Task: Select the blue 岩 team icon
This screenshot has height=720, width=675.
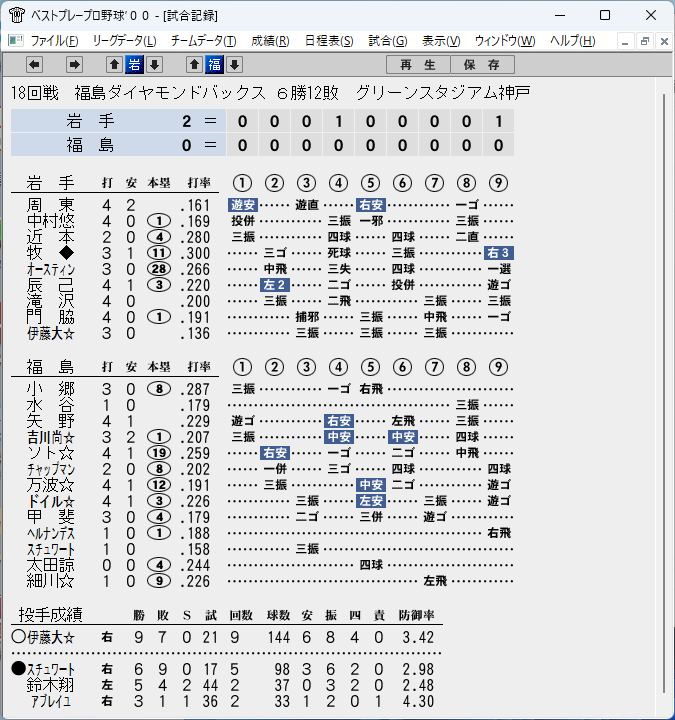Action: coord(134,65)
